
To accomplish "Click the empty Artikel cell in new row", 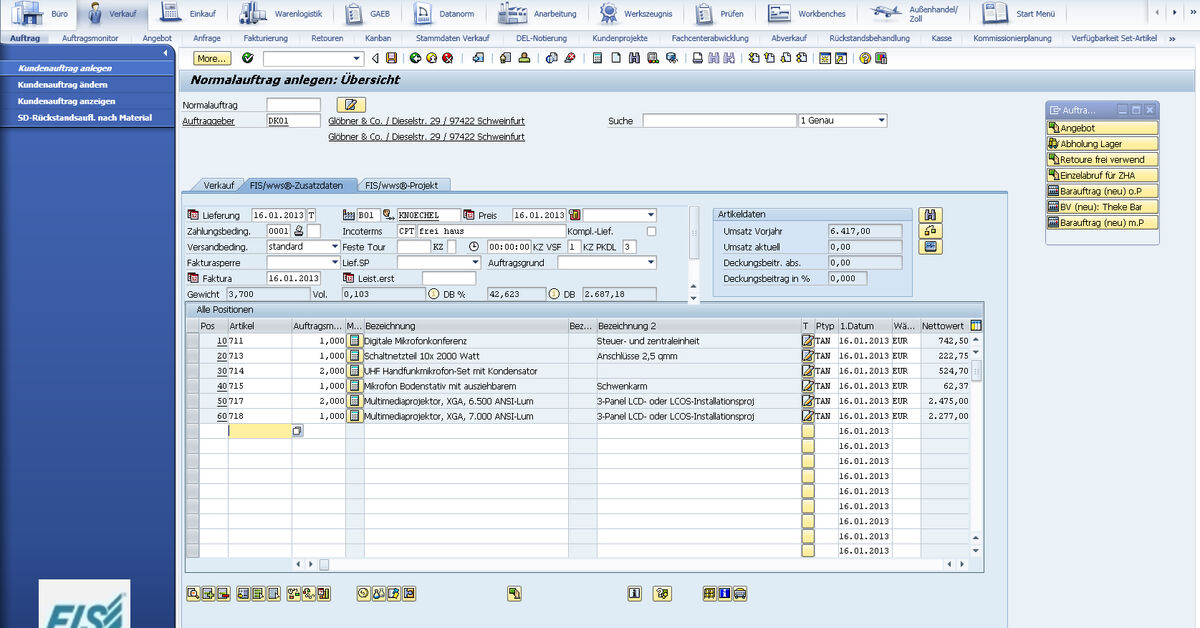I will click(259, 431).
